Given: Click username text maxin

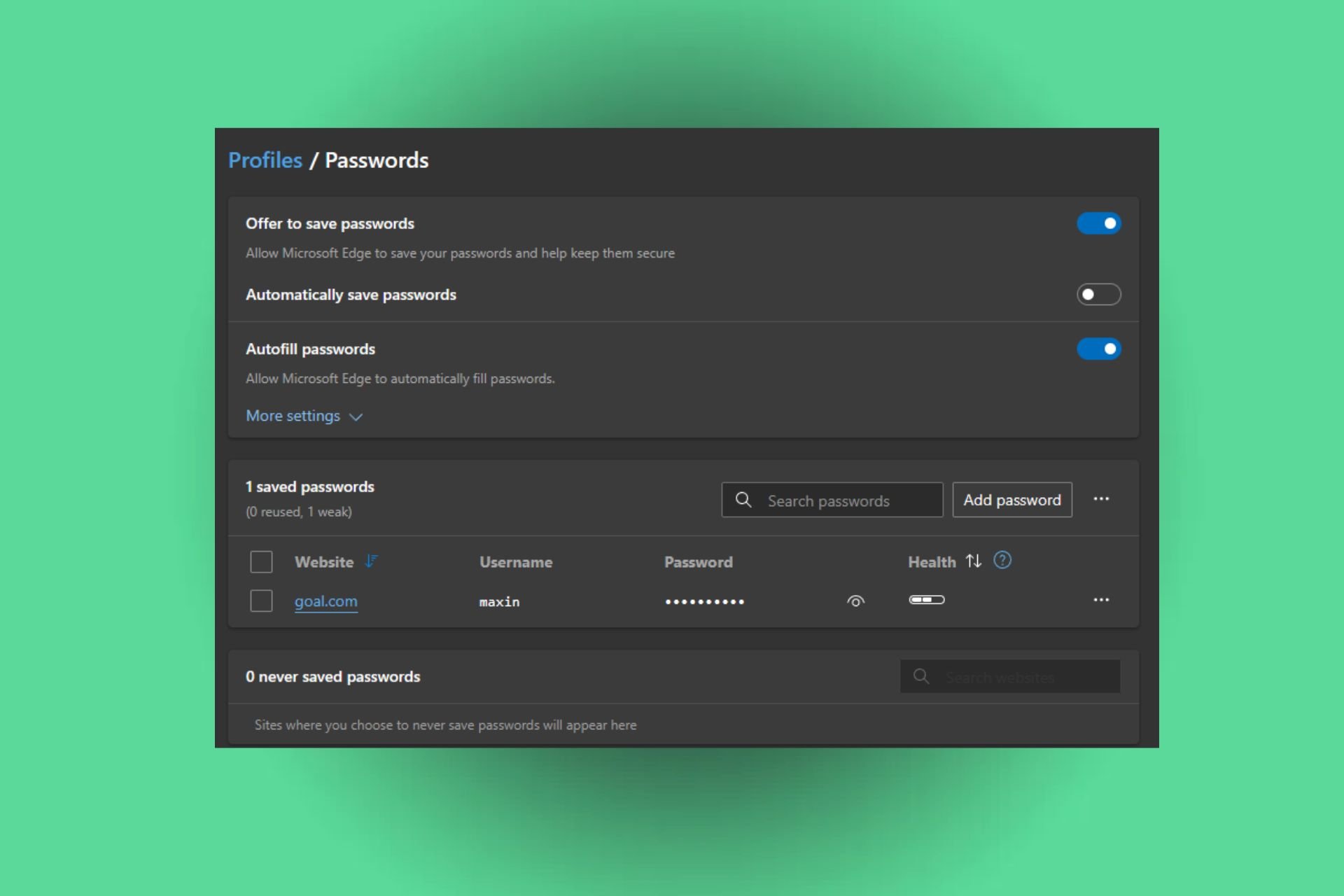Looking at the screenshot, I should tap(499, 602).
